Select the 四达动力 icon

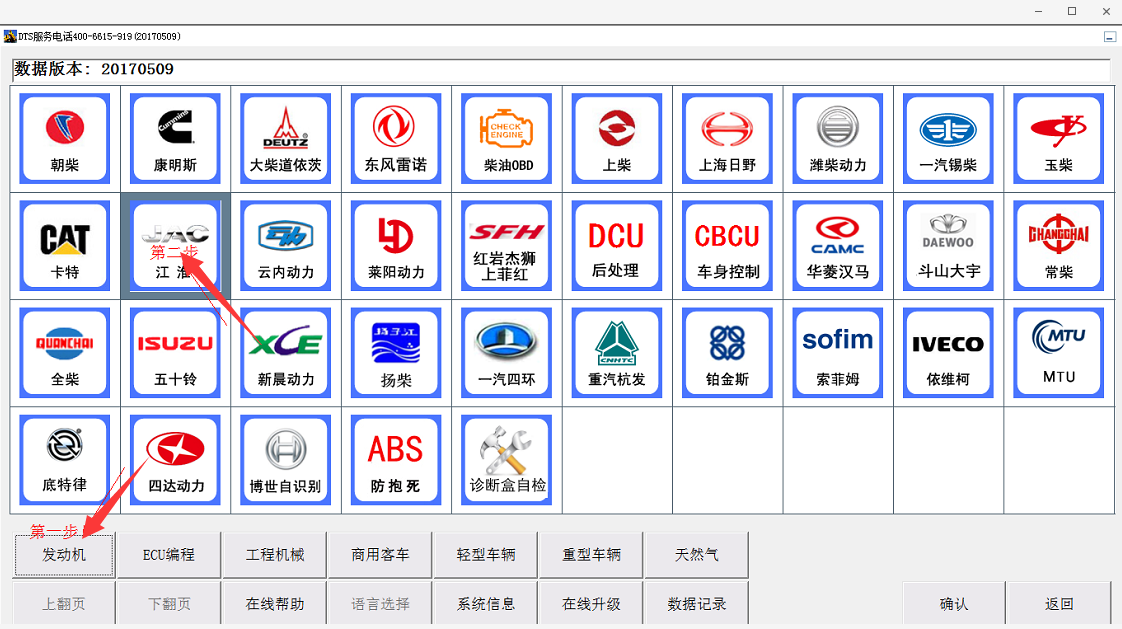pos(175,460)
